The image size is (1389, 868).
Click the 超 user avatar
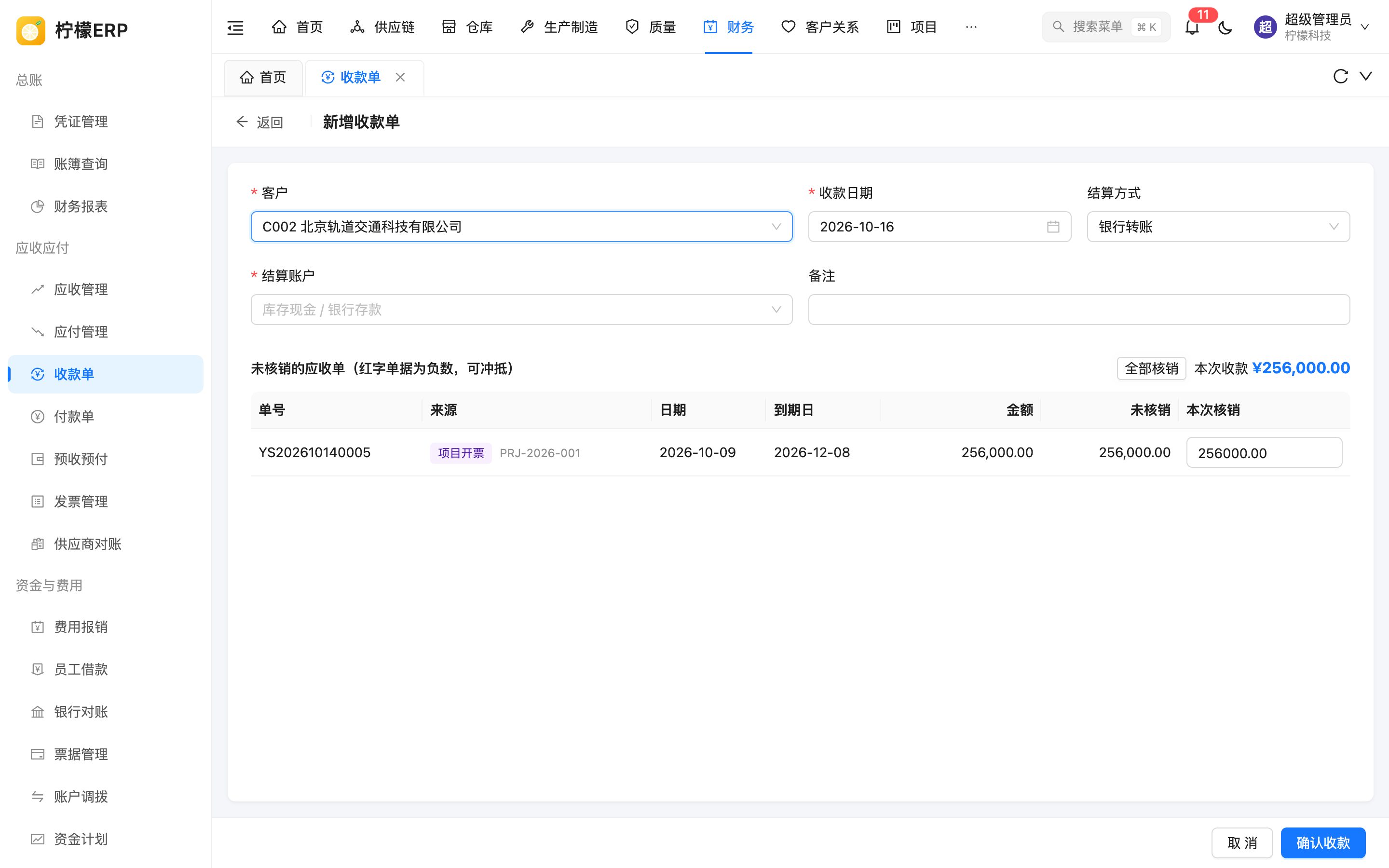[x=1265, y=27]
